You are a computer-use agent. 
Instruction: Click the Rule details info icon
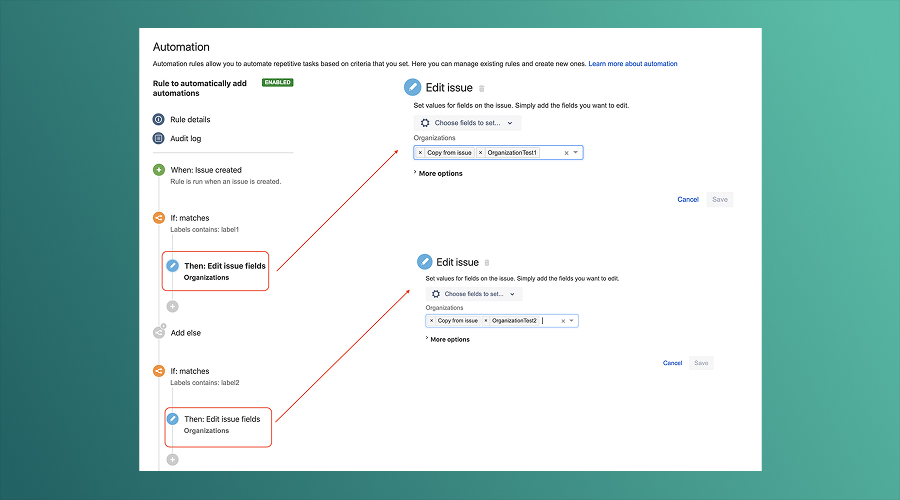pos(158,119)
